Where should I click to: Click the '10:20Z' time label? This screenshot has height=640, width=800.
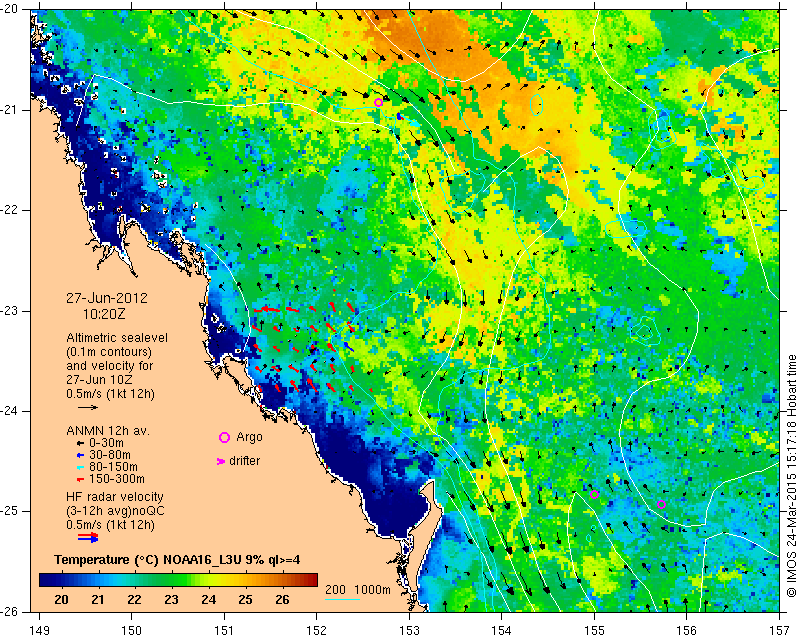point(104,314)
